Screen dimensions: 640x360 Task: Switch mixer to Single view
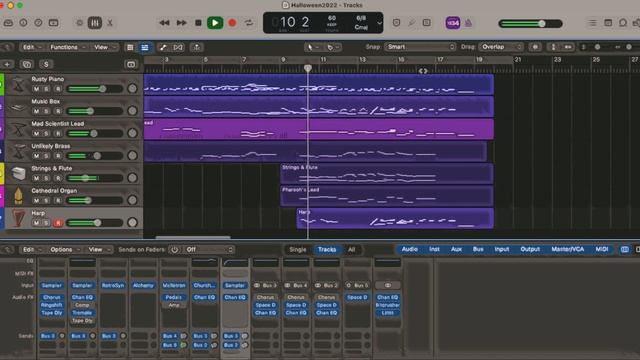(x=298, y=249)
